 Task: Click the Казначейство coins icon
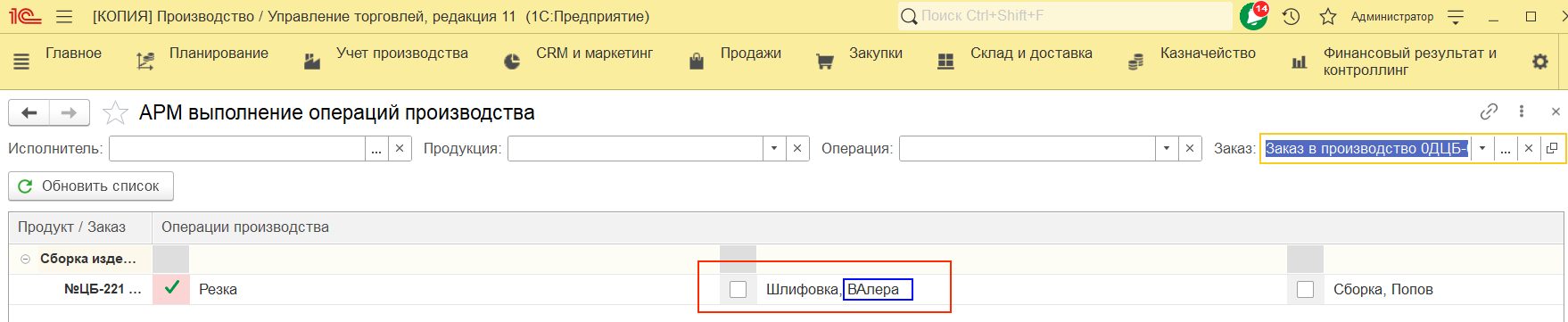pyautogui.click(x=1135, y=62)
